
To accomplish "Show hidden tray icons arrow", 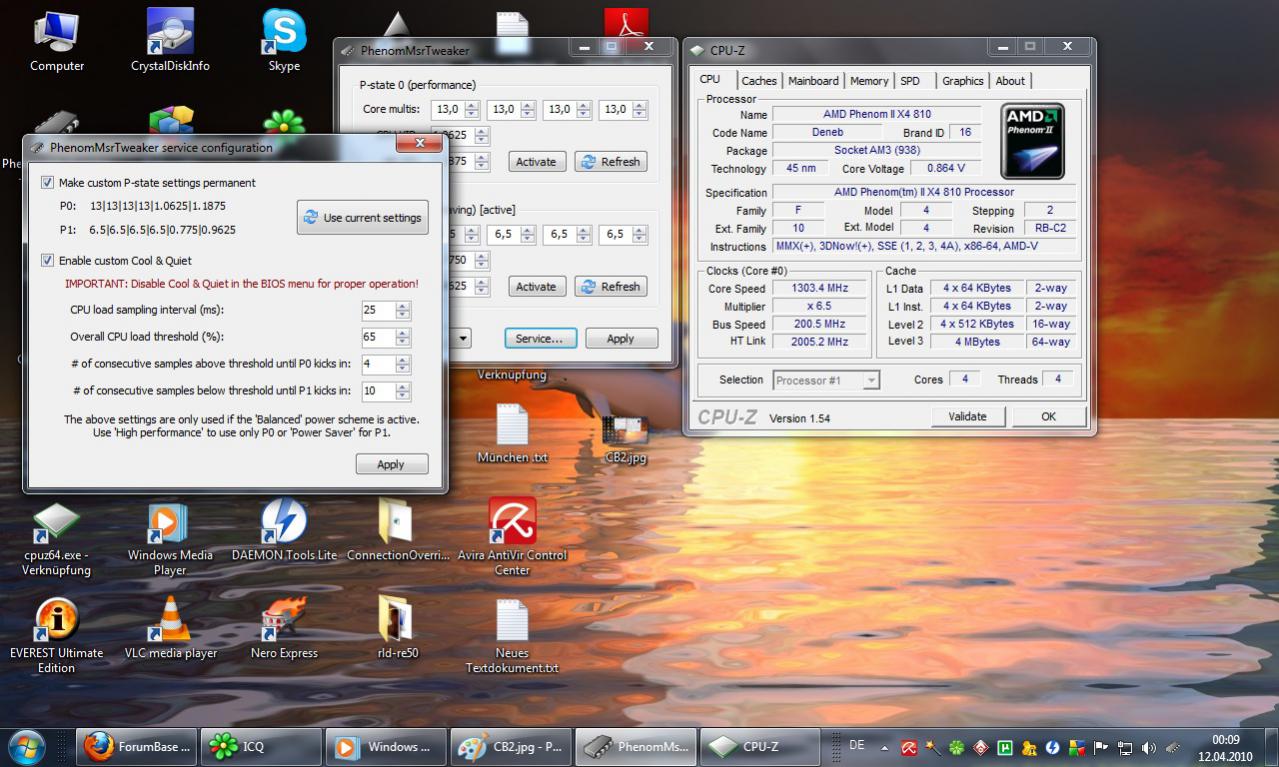I will point(884,748).
